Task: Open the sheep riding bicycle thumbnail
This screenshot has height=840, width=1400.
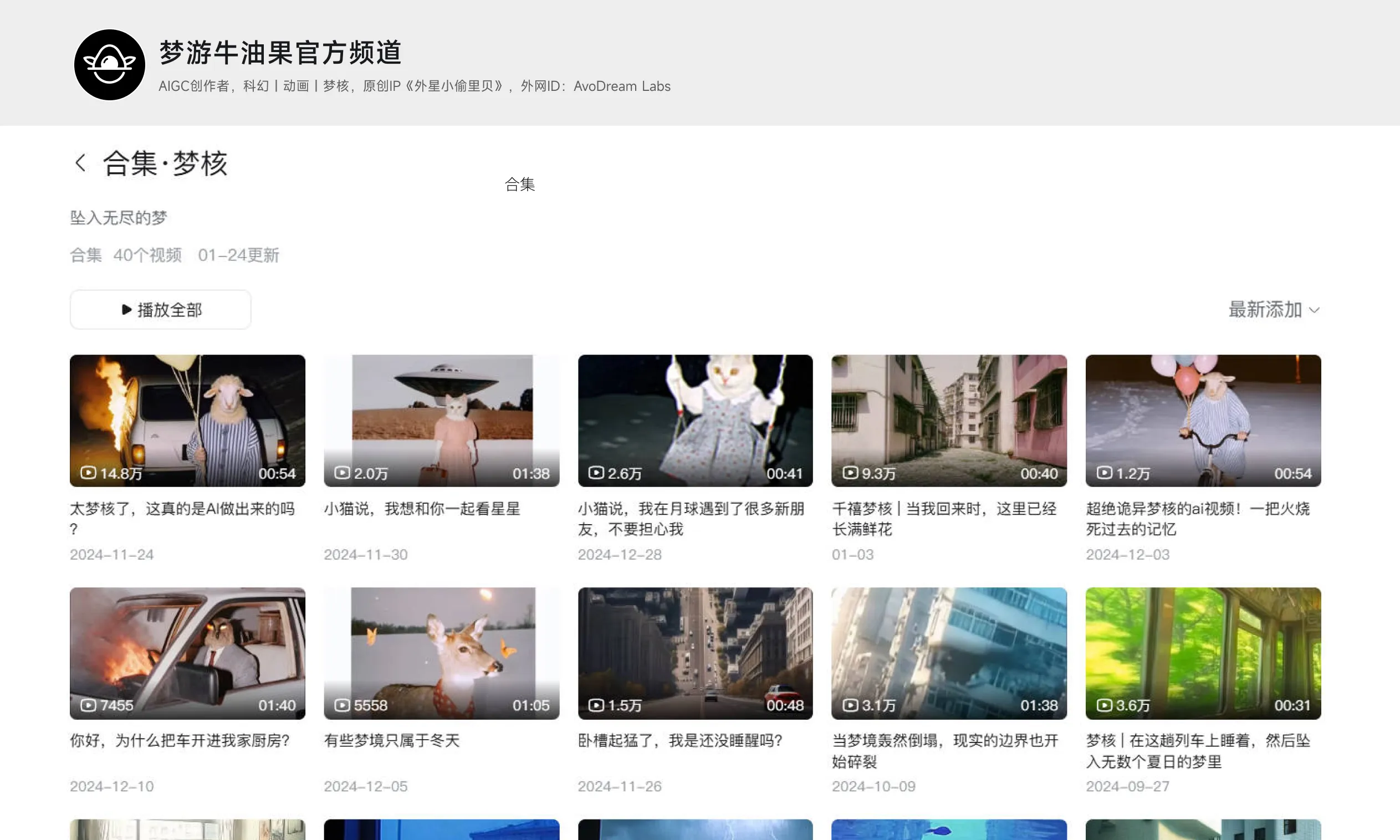Action: click(1203, 420)
